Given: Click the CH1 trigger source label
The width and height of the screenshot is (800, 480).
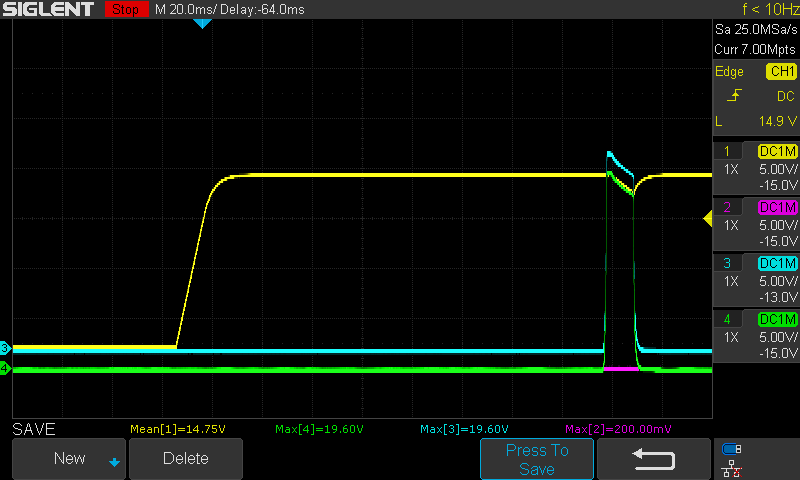Looking at the screenshot, I should click(782, 71).
